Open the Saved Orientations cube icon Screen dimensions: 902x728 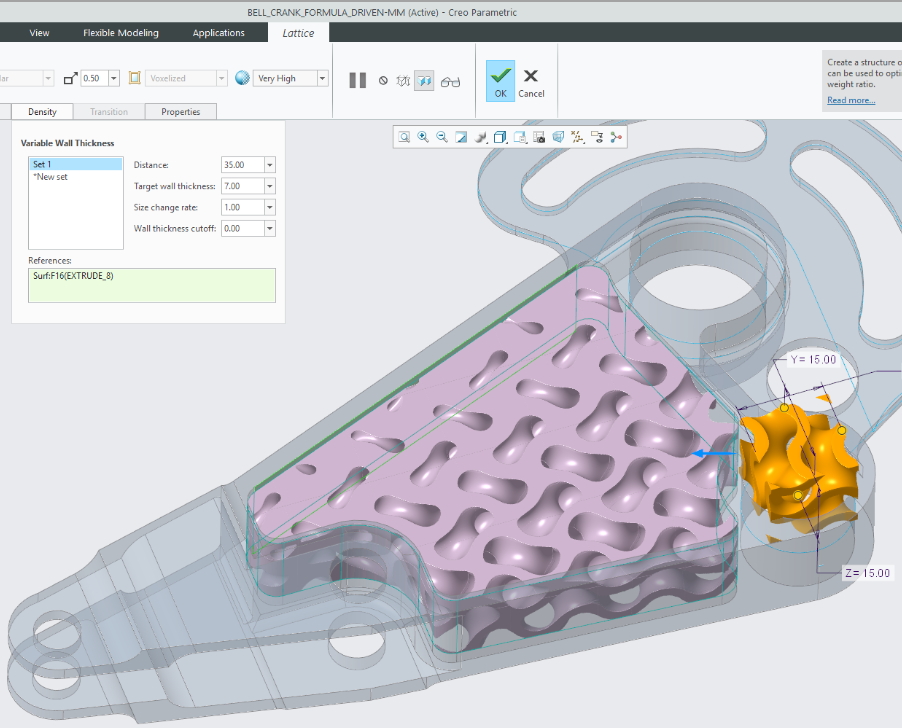[x=501, y=137]
